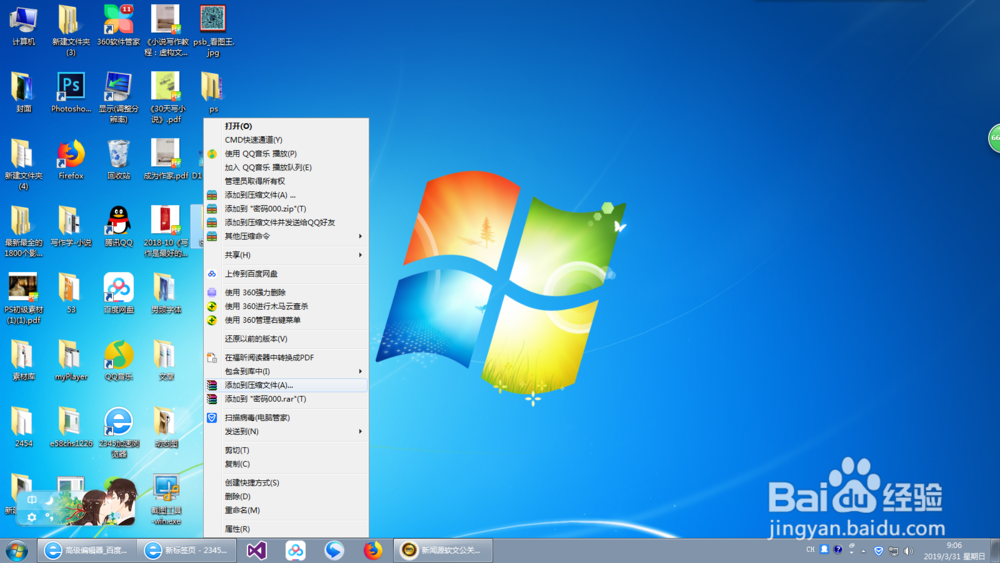1000x563 pixels.
Task: Choose 使用 360强力删除
Action: pos(286,292)
